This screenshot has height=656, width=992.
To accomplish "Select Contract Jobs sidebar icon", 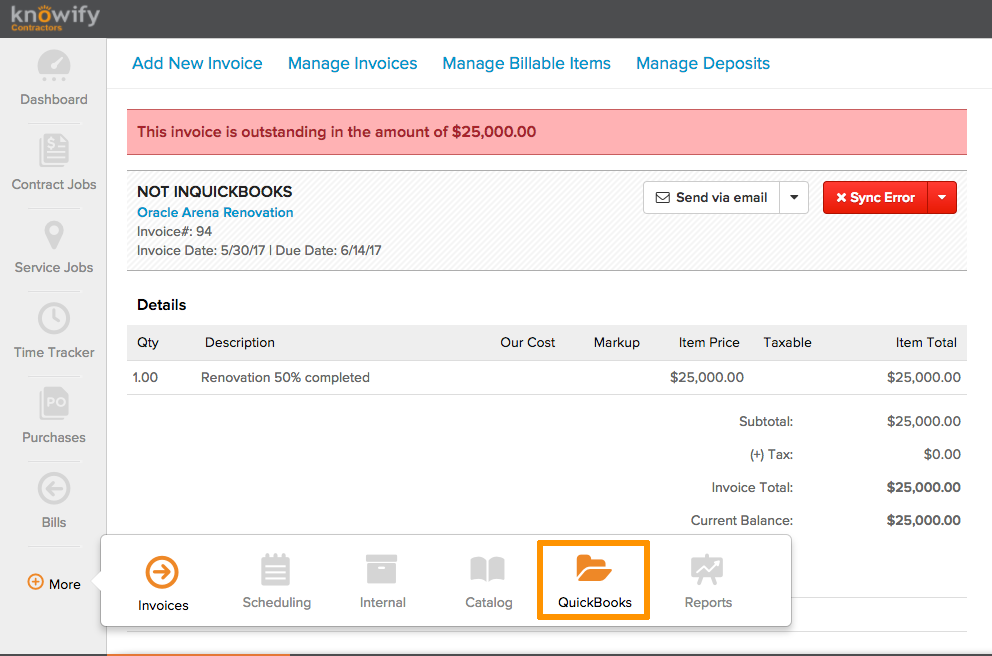I will click(54, 151).
